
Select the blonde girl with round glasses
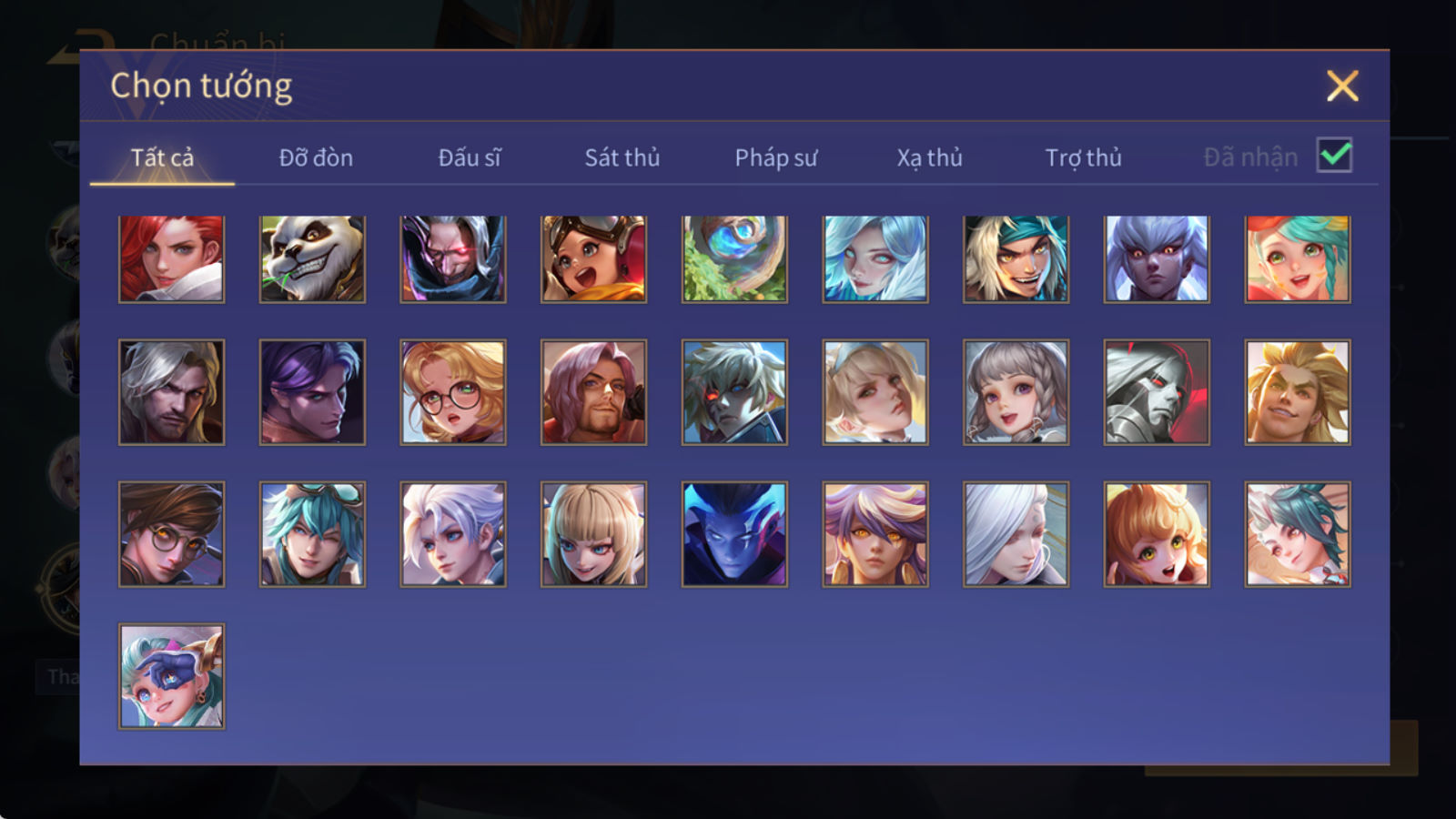point(453,392)
